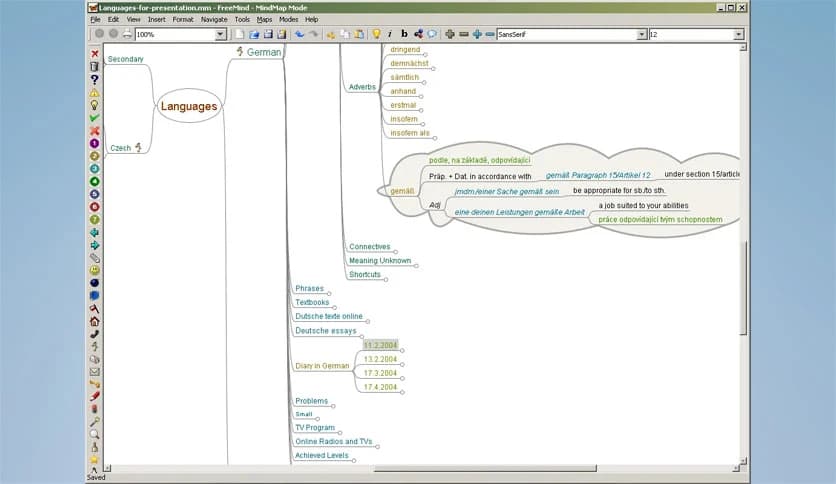
Task: Open the Format menu
Action: click(183, 19)
